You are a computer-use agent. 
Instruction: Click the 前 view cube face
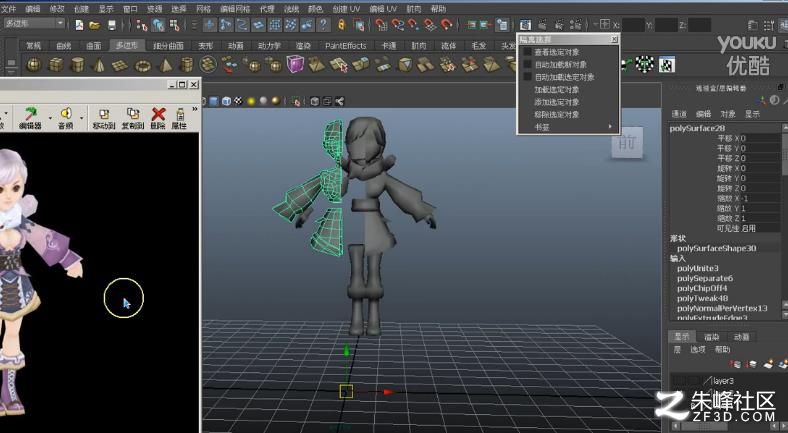coord(627,143)
